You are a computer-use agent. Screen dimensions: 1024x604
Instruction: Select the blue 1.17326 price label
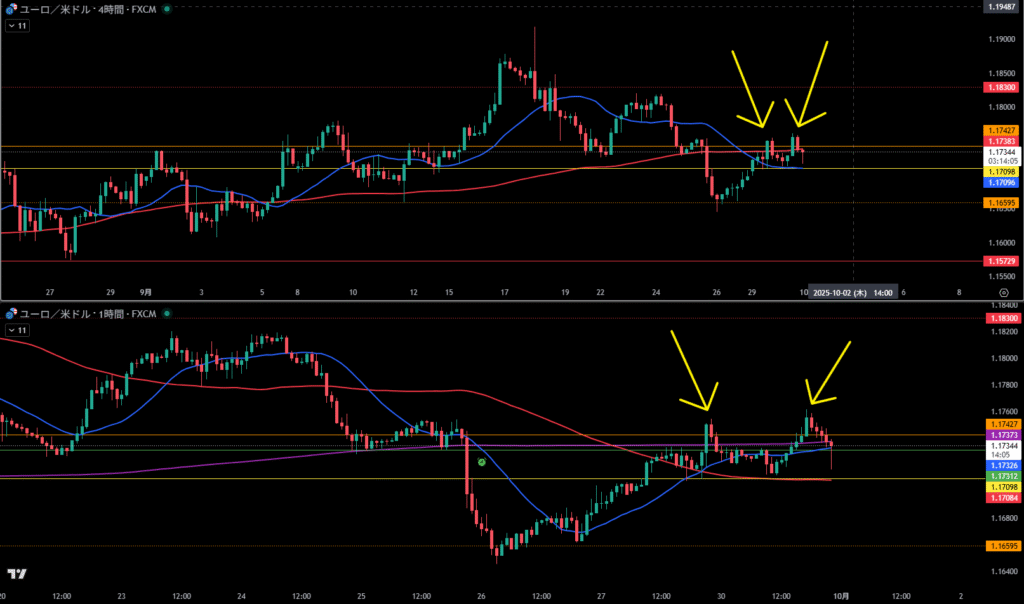click(x=1002, y=466)
